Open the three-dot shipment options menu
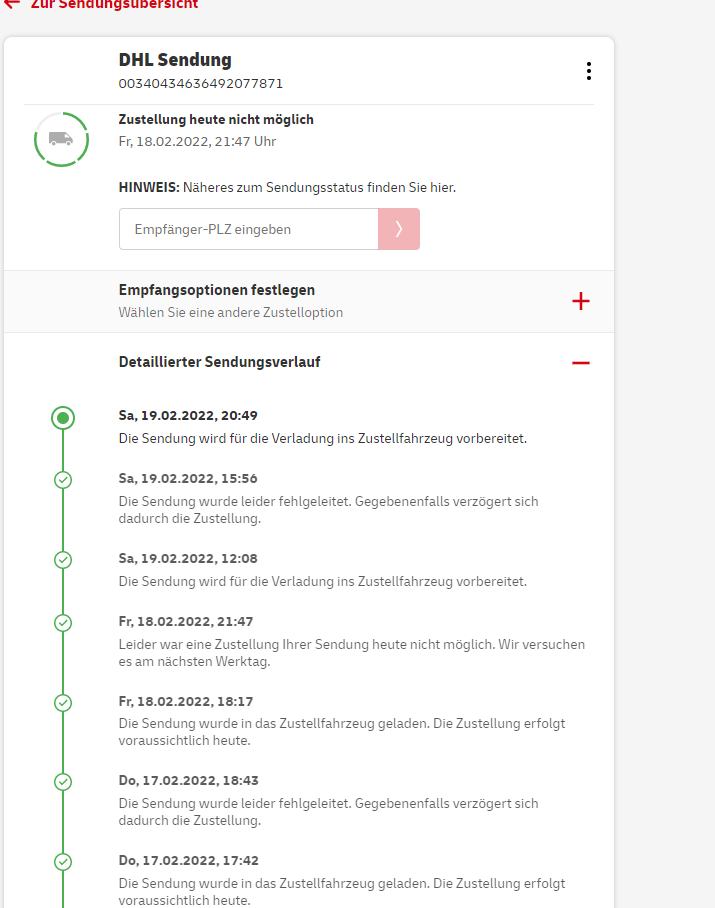 coord(588,71)
